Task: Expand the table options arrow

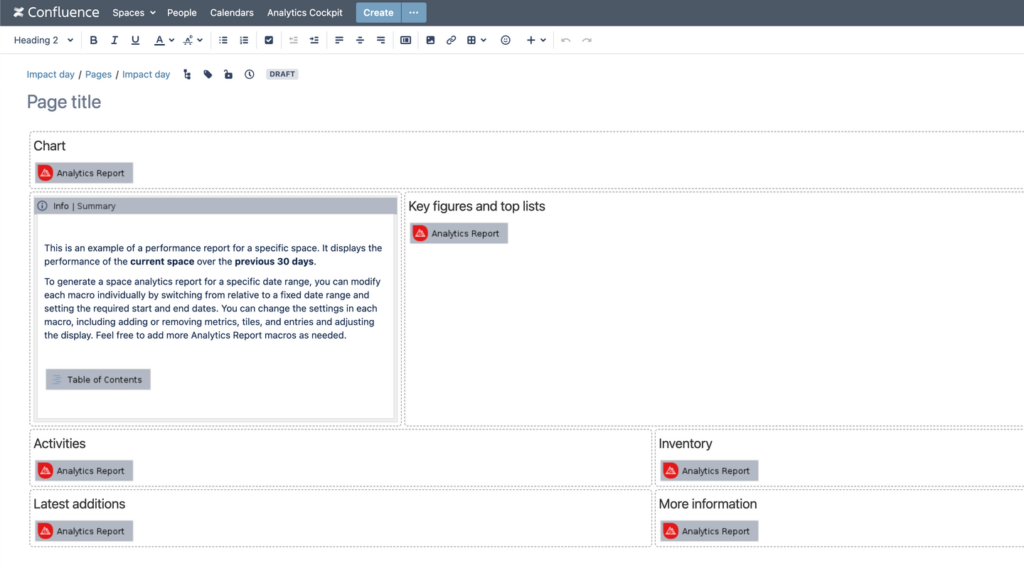Action: point(484,40)
